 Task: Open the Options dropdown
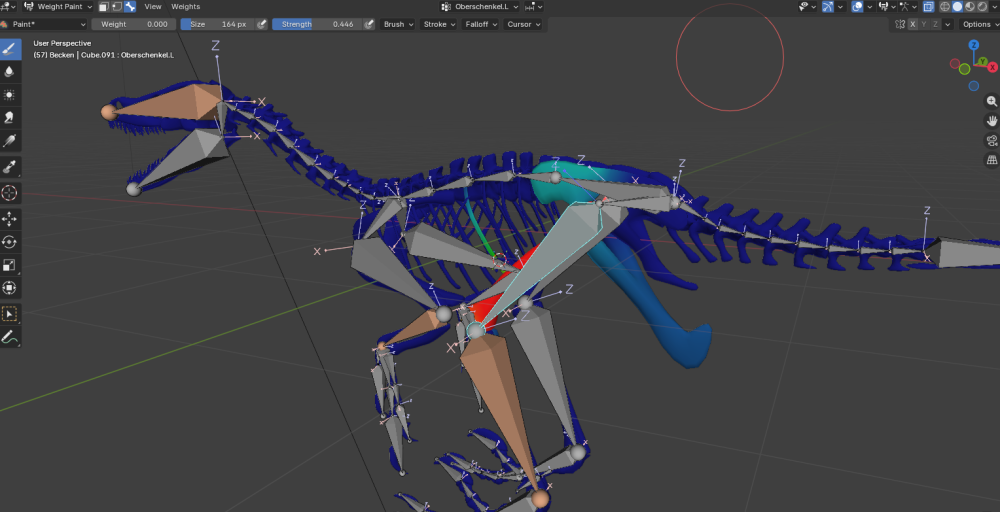(980, 24)
